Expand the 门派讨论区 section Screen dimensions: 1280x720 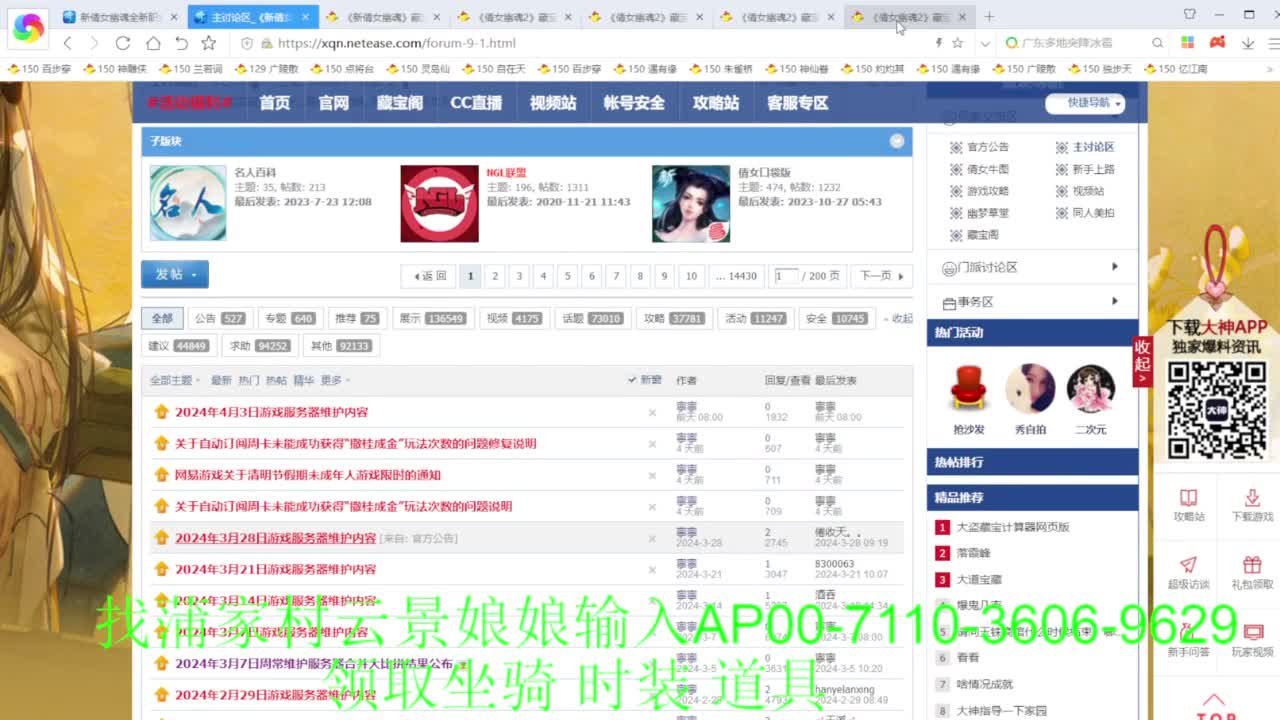[x=1031, y=267]
